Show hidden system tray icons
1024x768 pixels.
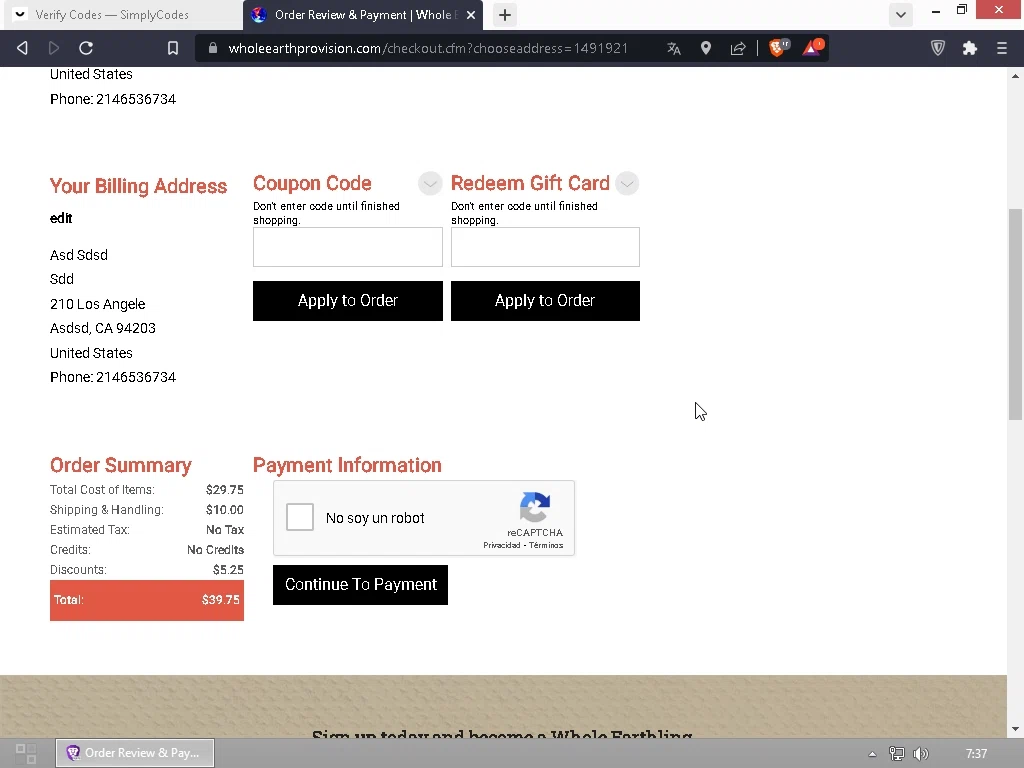click(x=872, y=754)
